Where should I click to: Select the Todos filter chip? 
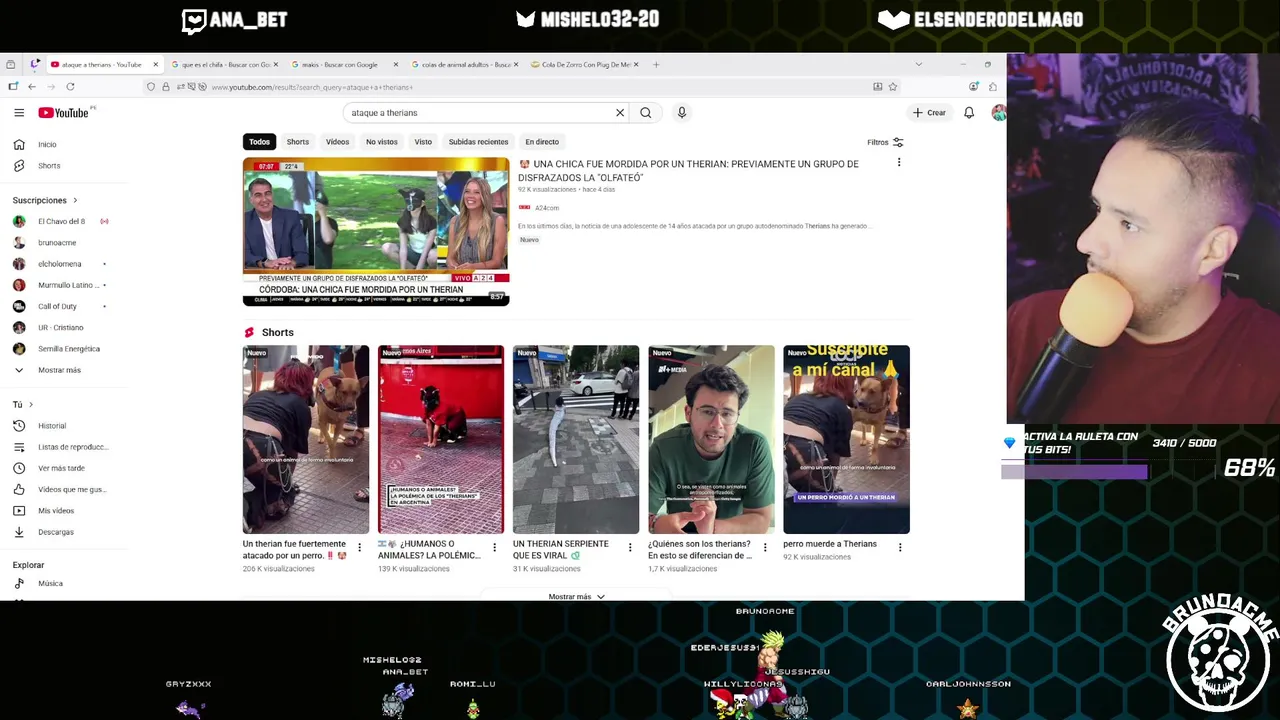[259, 142]
